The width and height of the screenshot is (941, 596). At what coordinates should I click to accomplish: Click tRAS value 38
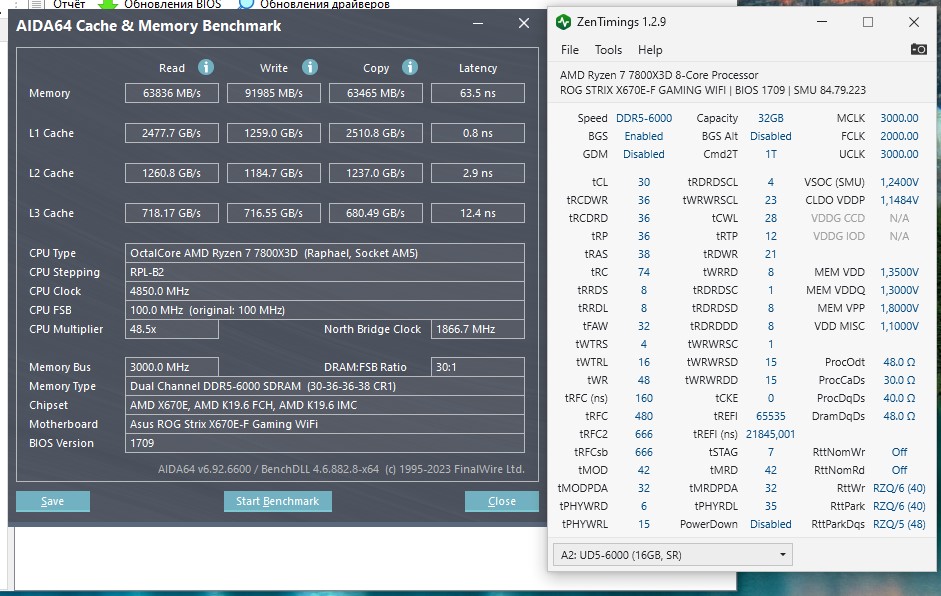pyautogui.click(x=644, y=254)
